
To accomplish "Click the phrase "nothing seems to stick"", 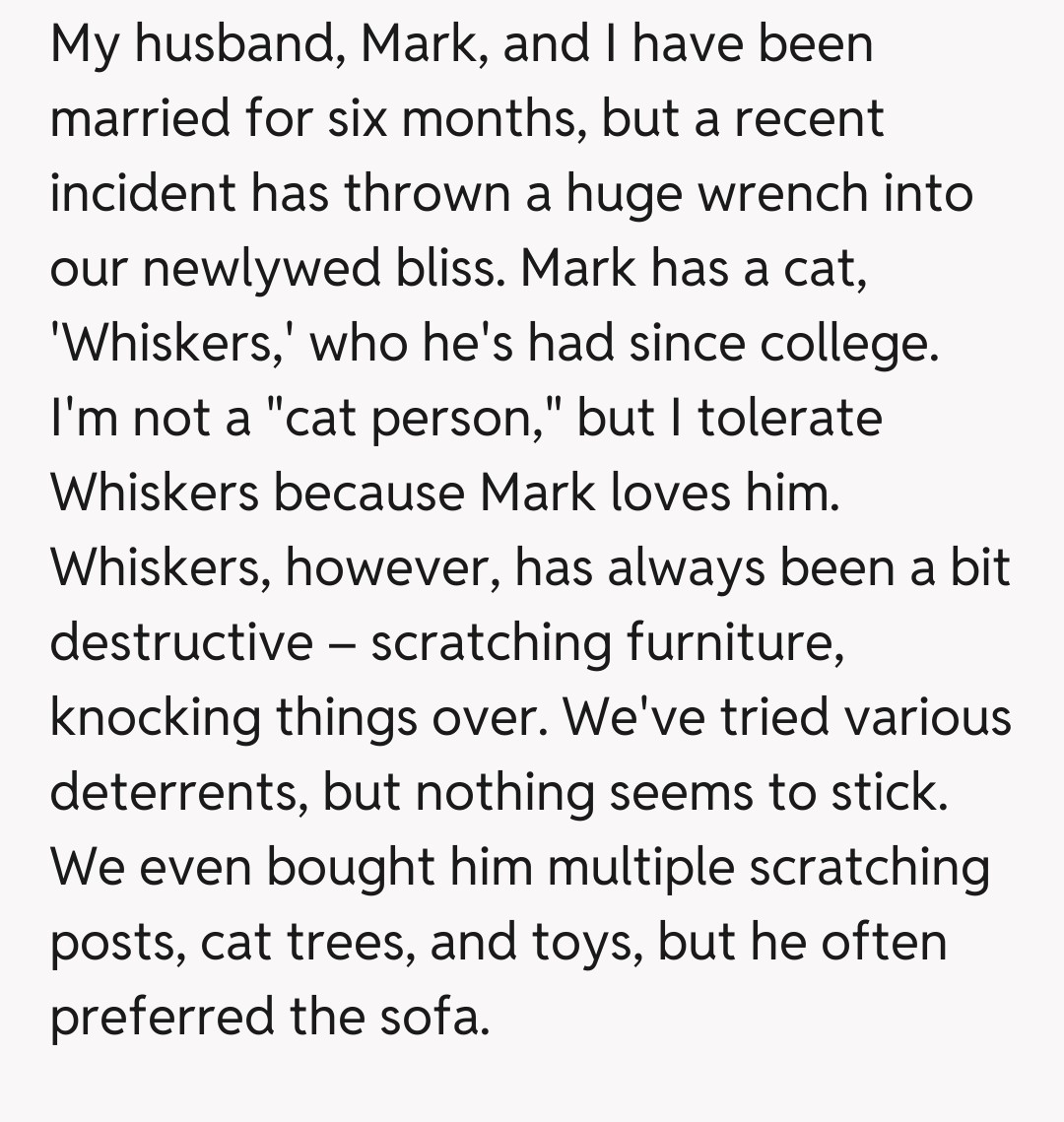I will (x=679, y=793).
